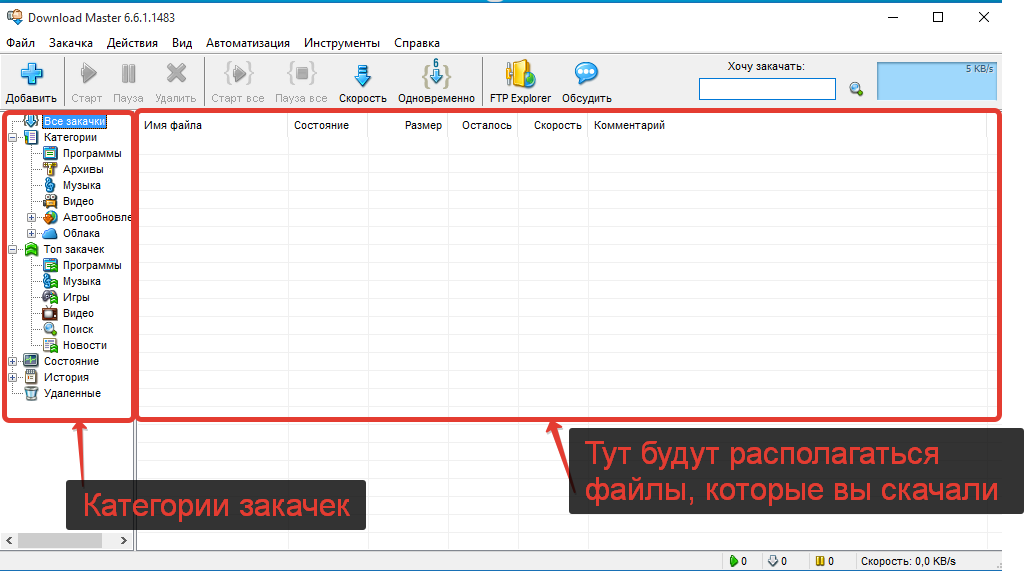Select the Архивы category
The image size is (1025, 571).
[82, 169]
